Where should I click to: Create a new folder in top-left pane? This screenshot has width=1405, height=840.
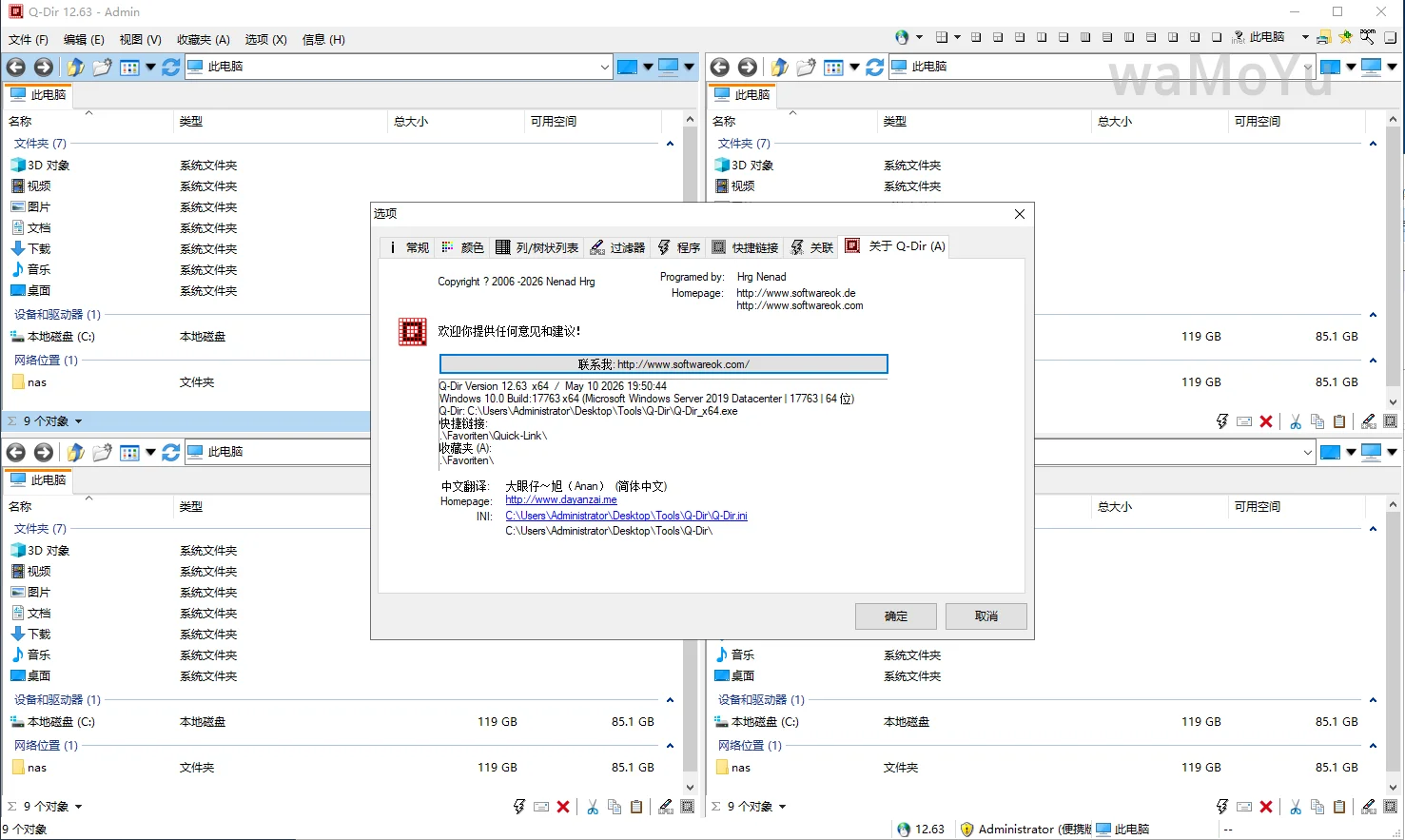point(102,67)
